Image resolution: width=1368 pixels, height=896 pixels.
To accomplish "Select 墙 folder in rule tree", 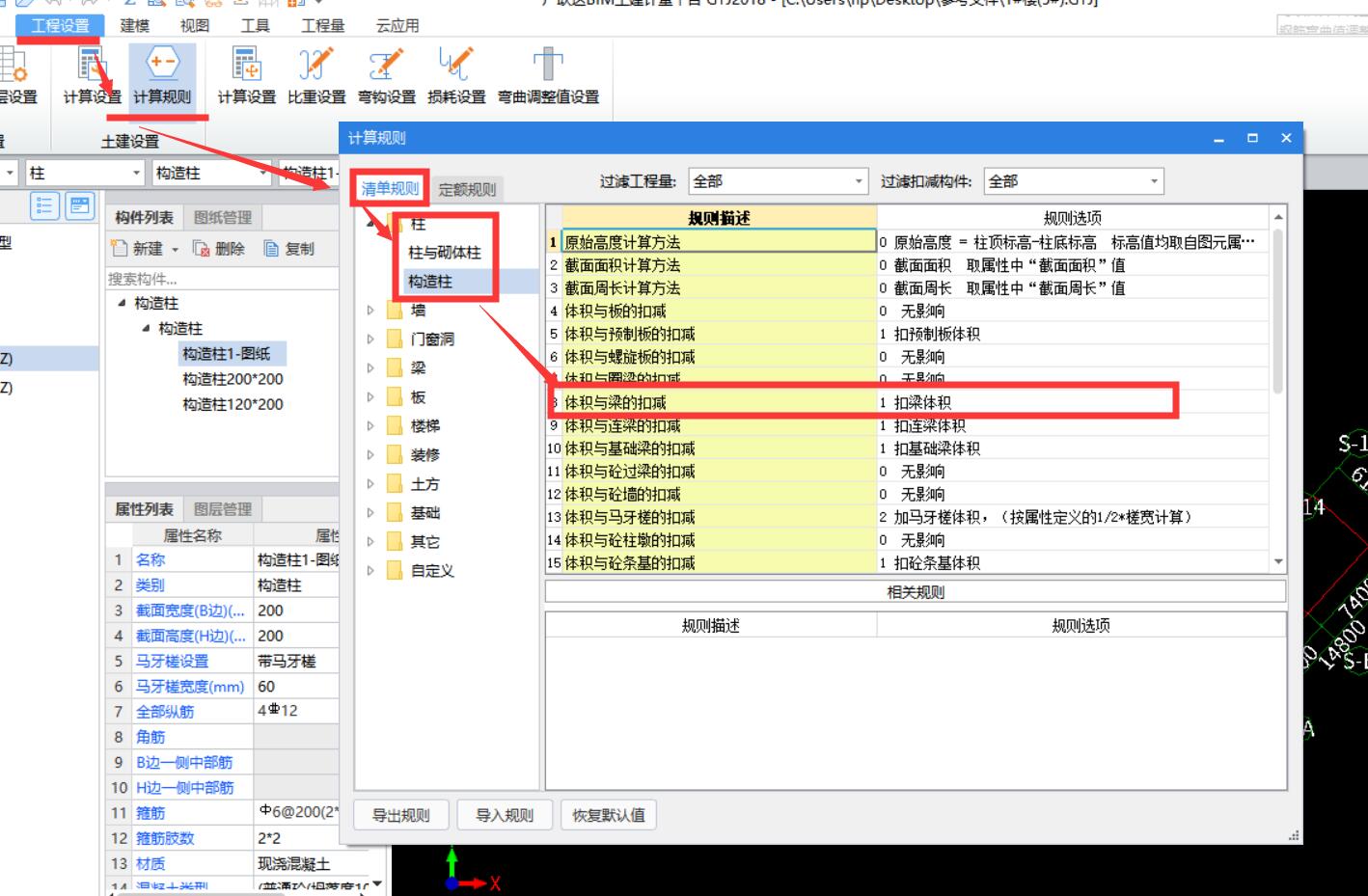I will tap(418, 311).
